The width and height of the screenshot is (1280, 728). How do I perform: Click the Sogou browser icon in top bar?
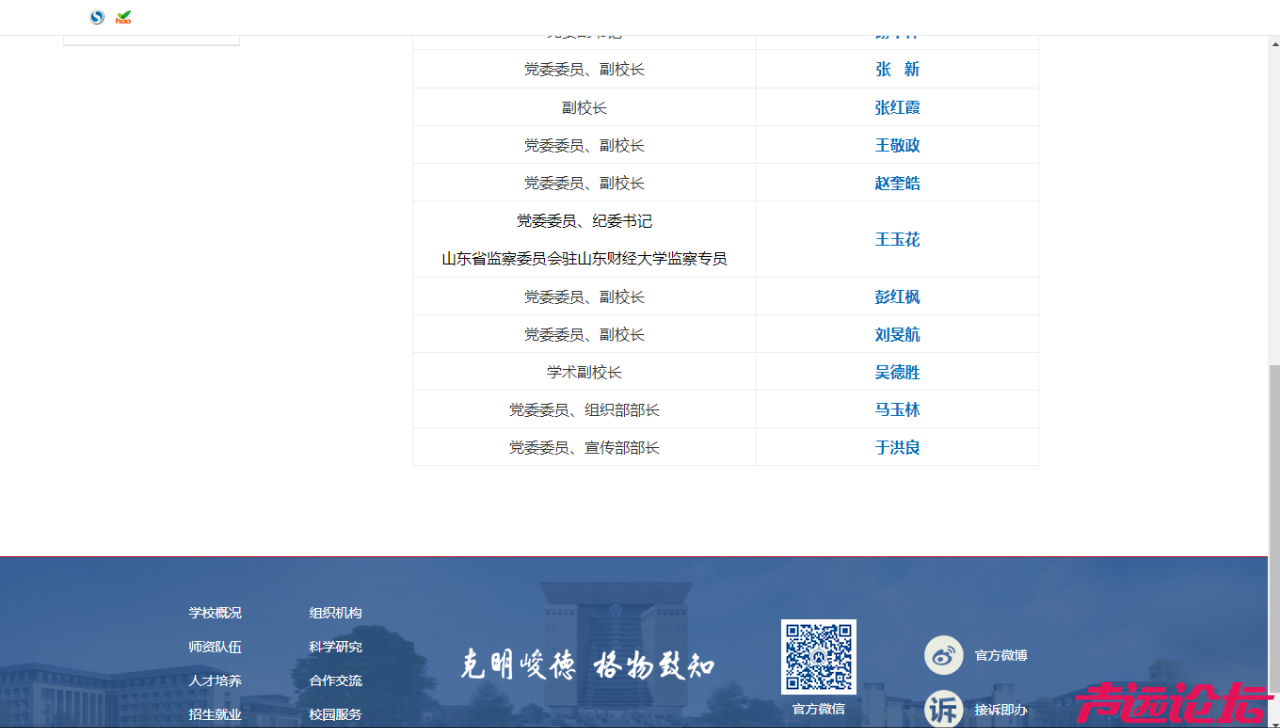pos(97,17)
